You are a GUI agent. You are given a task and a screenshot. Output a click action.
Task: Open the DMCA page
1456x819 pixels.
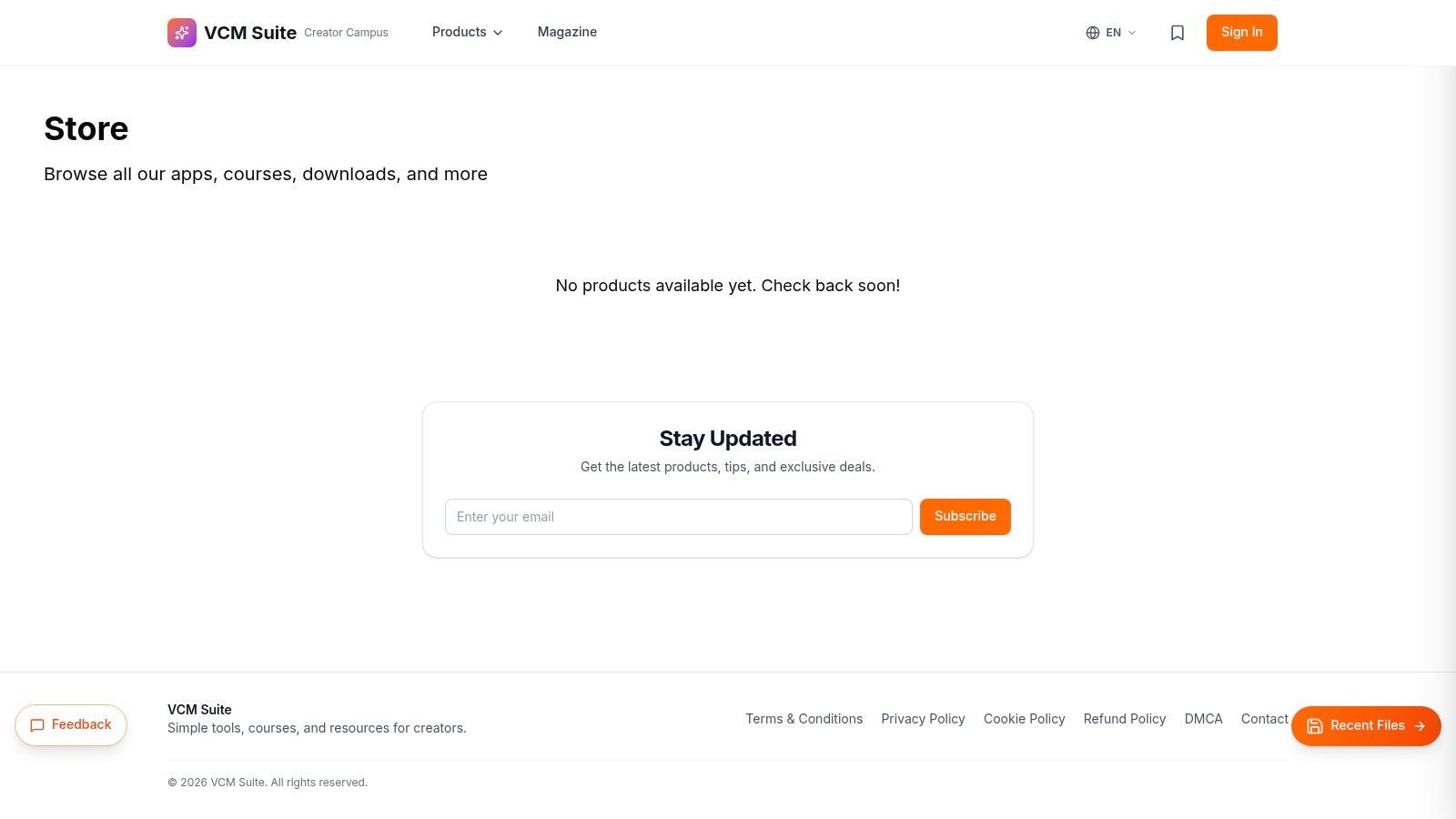click(x=1203, y=719)
